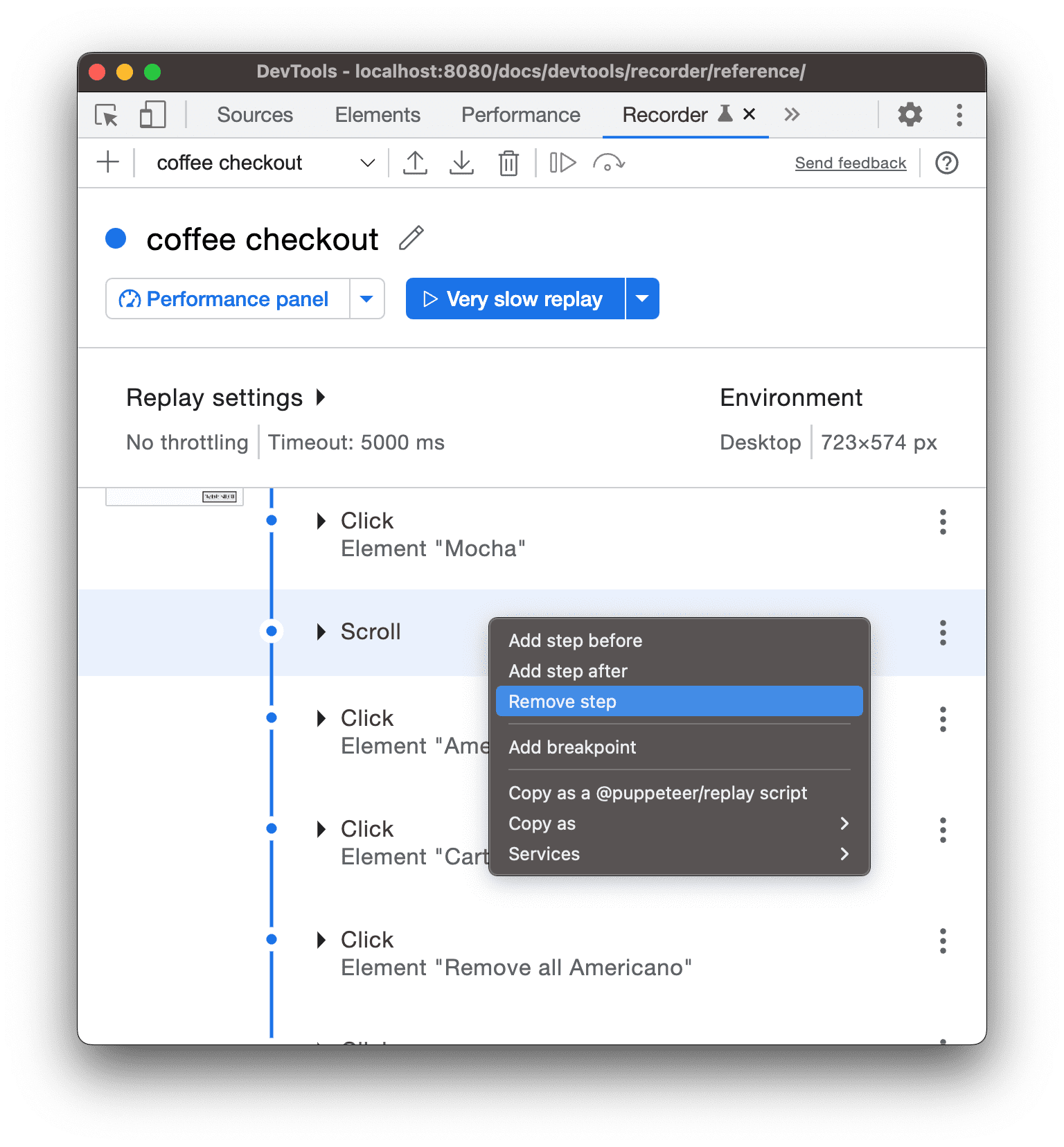Click the export recording upload icon
Screen dimensions: 1064x1147
pyautogui.click(x=415, y=163)
